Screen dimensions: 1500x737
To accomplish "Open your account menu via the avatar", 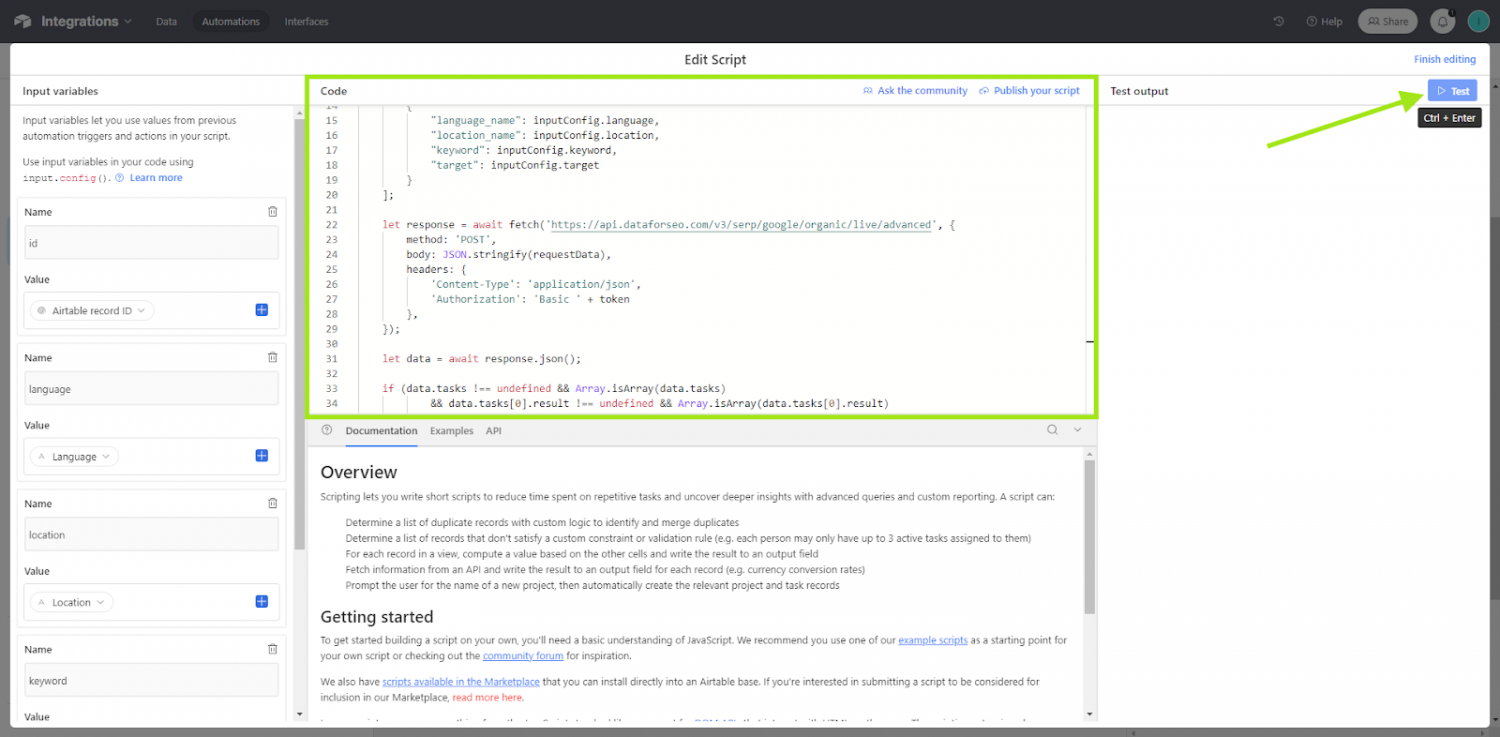I will coord(1478,20).
